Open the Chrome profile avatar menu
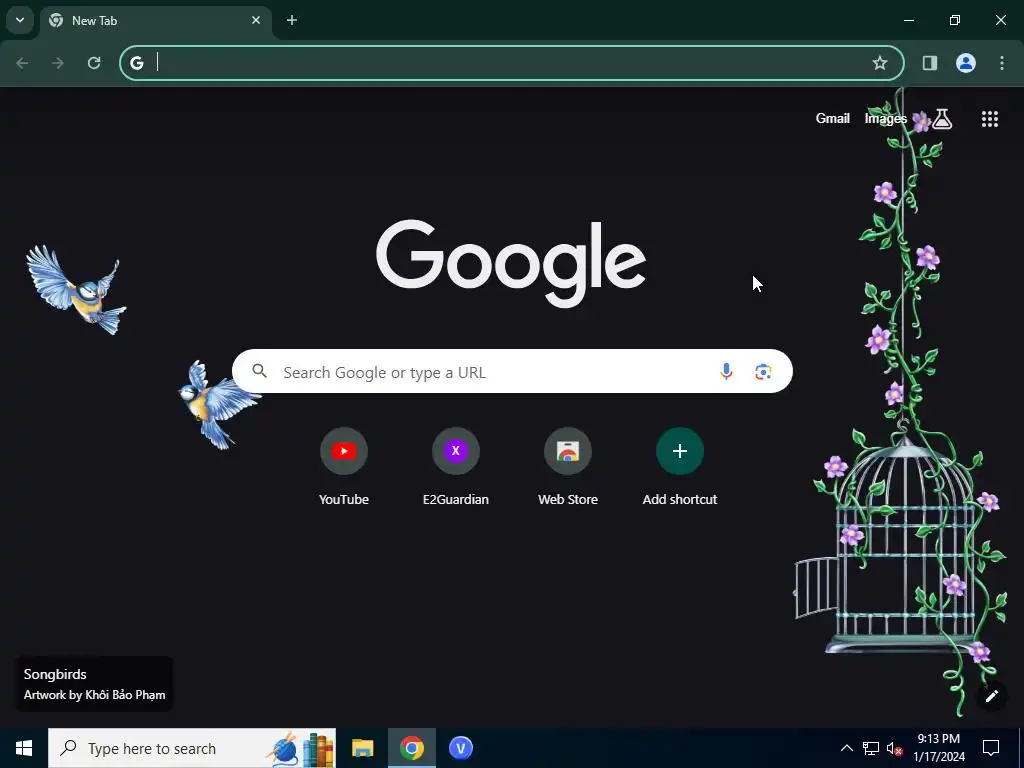The height and width of the screenshot is (768, 1024). (x=966, y=63)
